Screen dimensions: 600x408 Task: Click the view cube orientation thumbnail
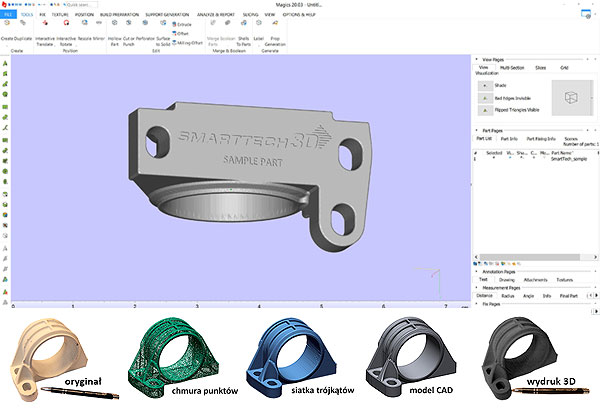coord(571,98)
